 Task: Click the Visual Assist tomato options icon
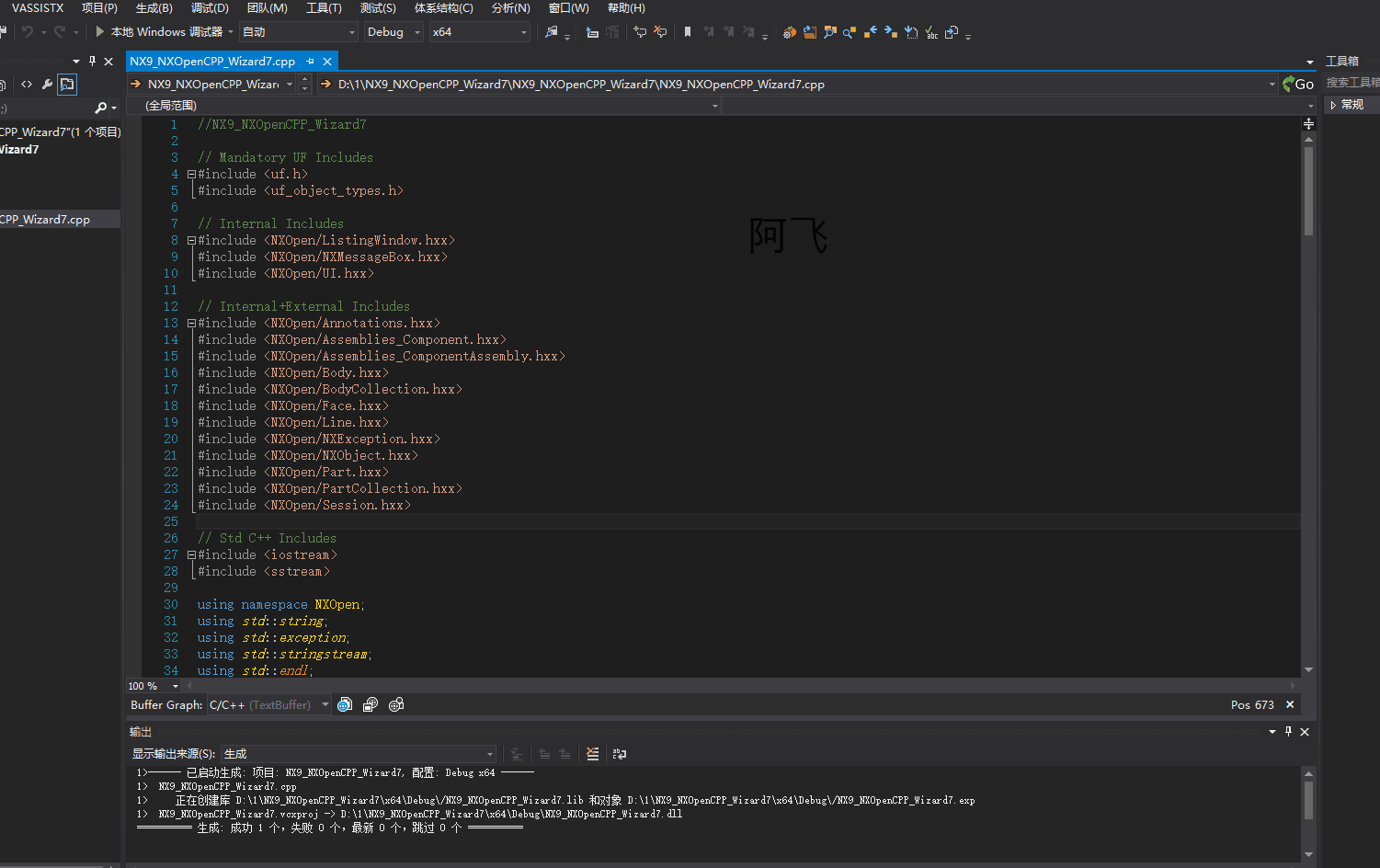[789, 32]
